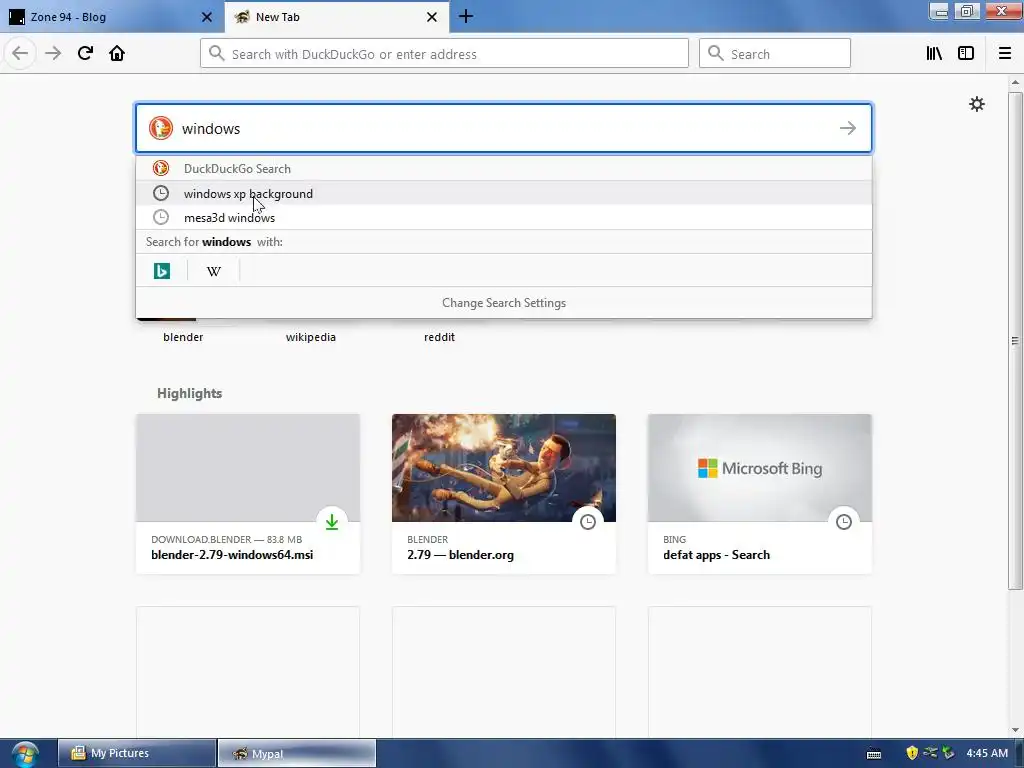The height and width of the screenshot is (768, 1024).
Task: Click the network connection tray icon
Action: coord(930,753)
